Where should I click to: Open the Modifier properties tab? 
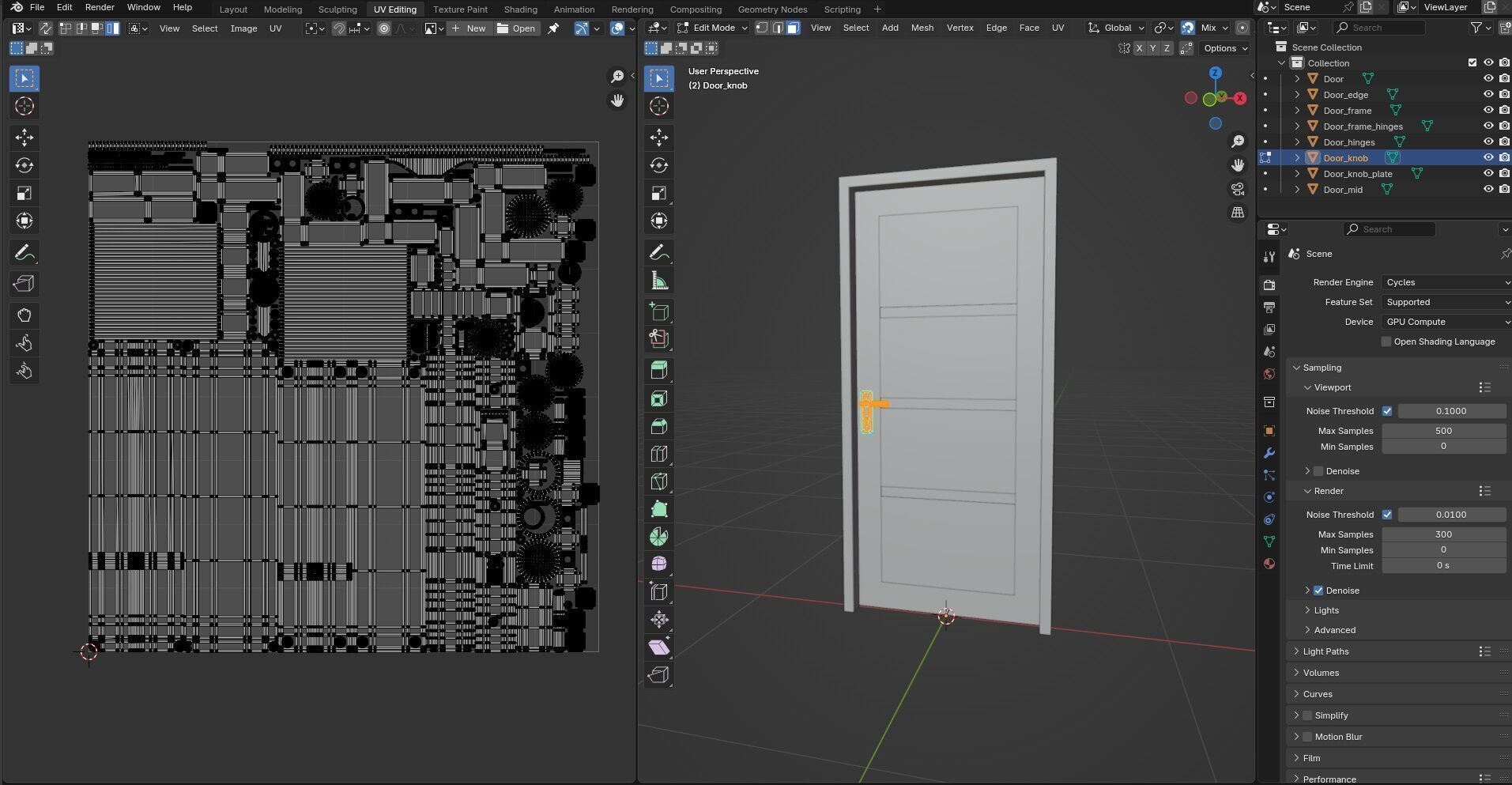[x=1269, y=453]
